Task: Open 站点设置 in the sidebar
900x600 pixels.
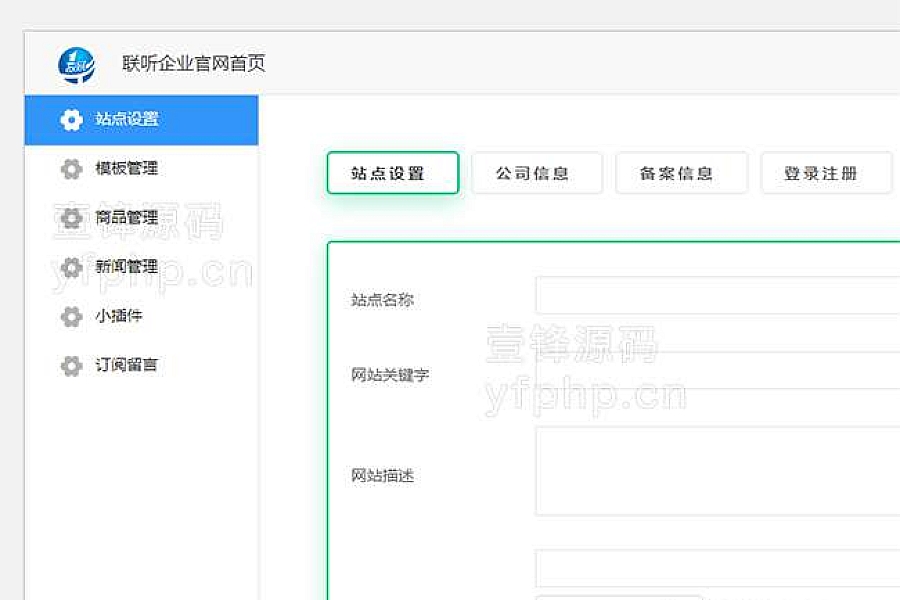Action: 141,120
